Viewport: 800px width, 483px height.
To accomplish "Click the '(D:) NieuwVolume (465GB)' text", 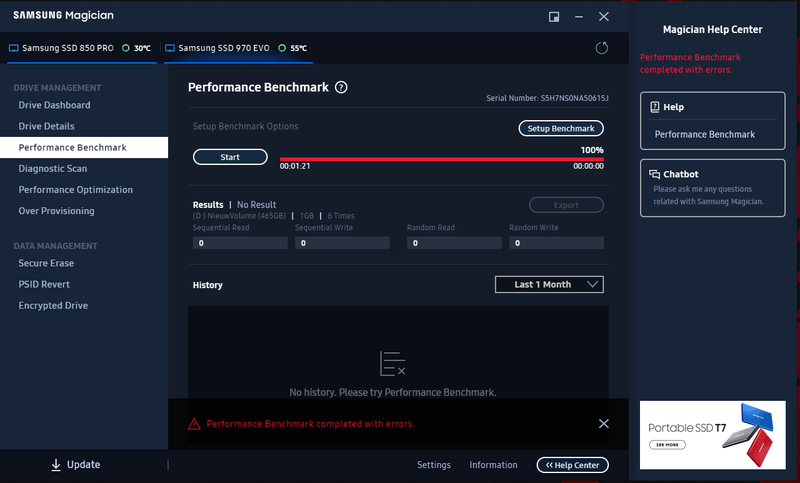I will pos(239,216).
